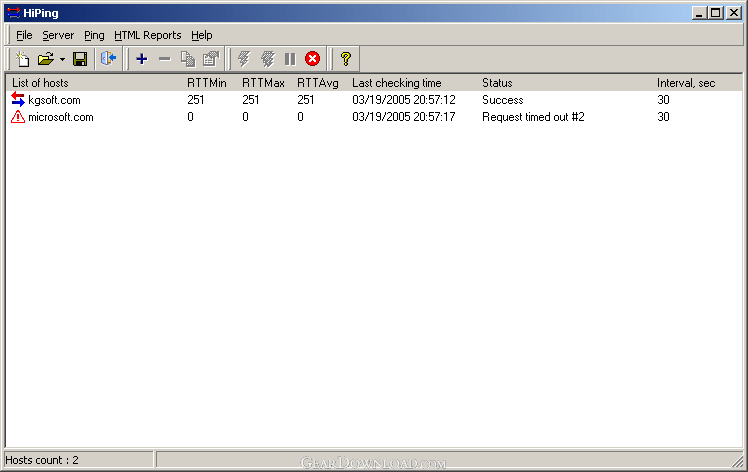Open the HTML Reports menu

click(148, 35)
